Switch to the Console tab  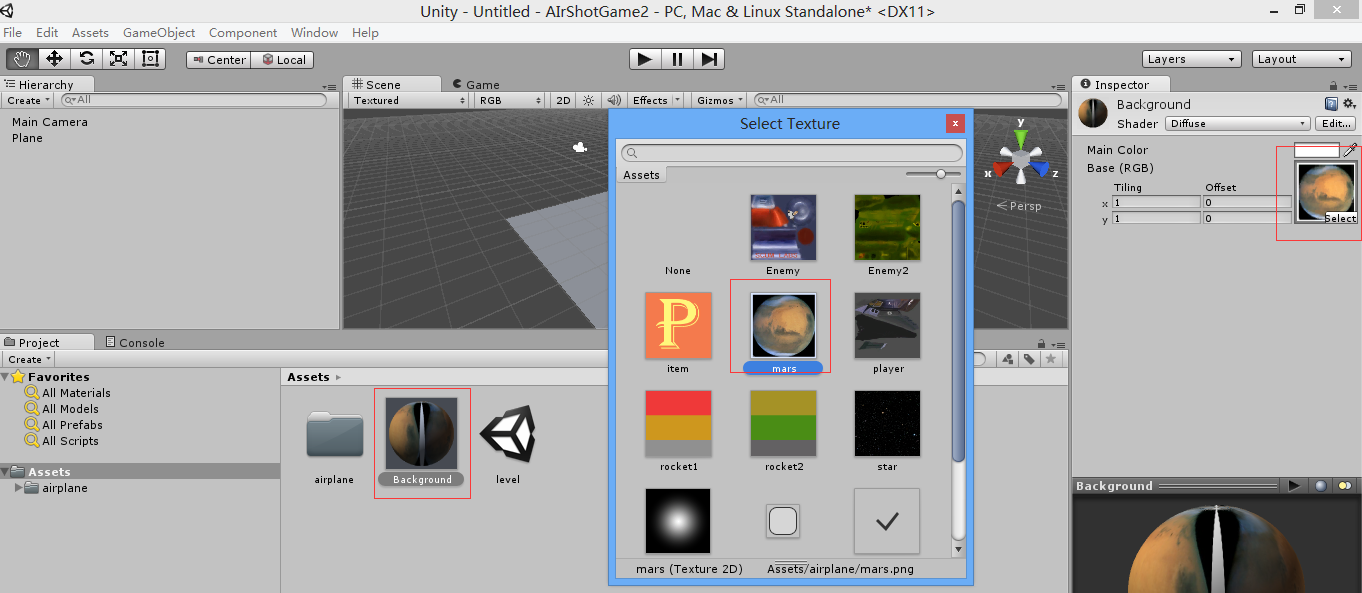(x=135, y=342)
